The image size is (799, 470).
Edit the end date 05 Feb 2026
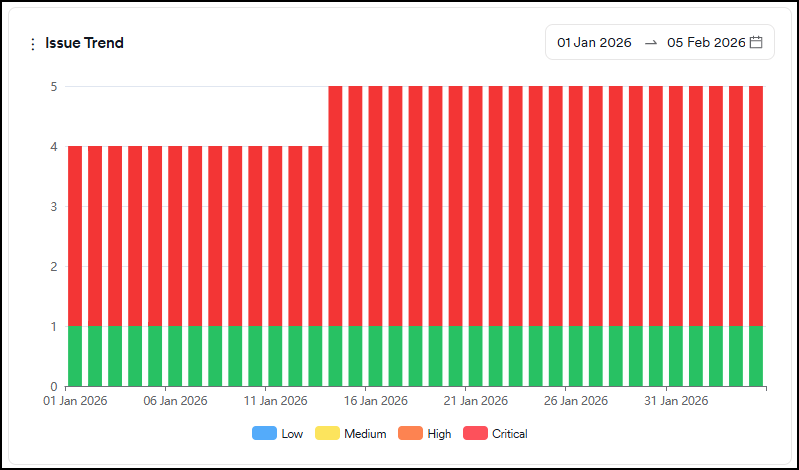pyautogui.click(x=706, y=43)
